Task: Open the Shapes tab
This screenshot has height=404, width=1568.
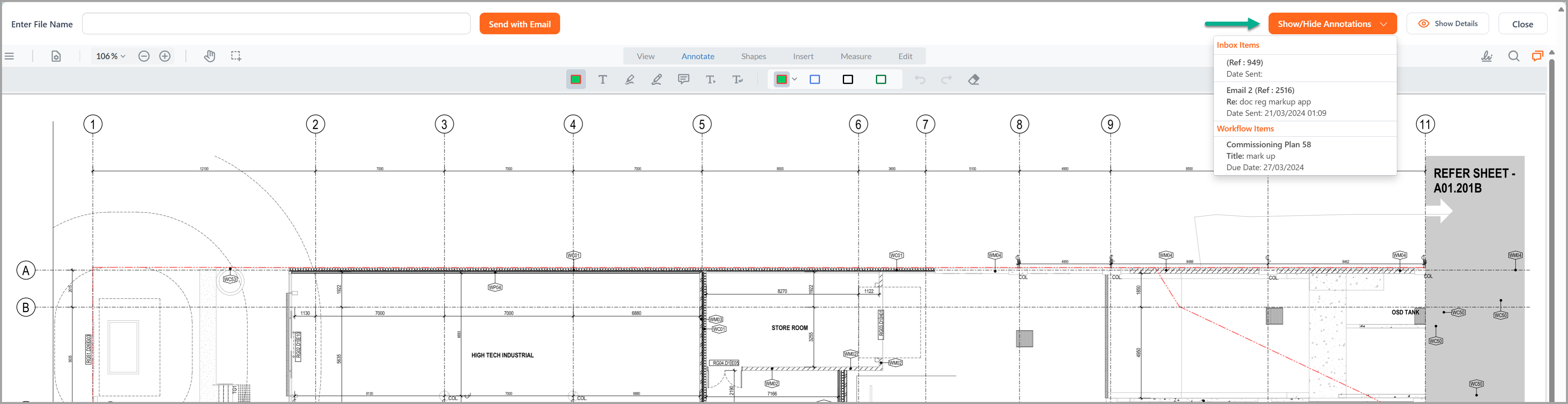Action: point(753,56)
